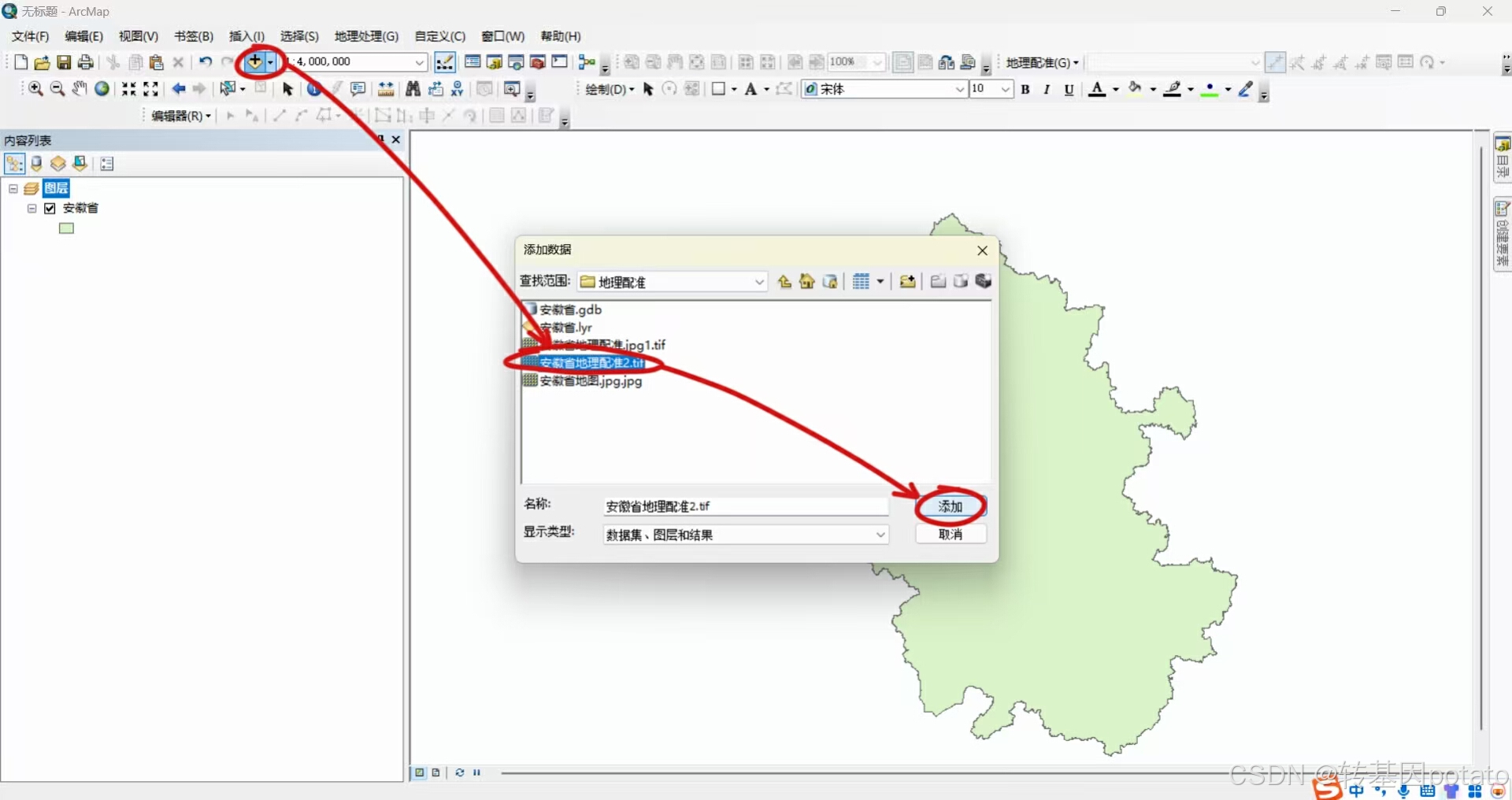Screen dimensions: 1512x800
Task: Activate the Identify tool
Action: [x=313, y=89]
